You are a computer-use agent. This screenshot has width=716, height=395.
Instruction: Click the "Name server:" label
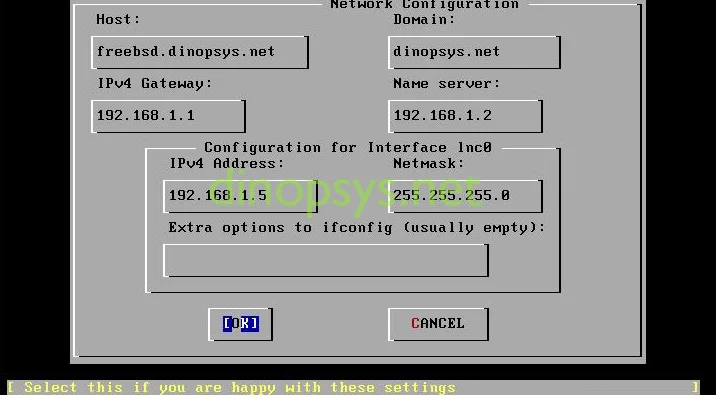tap(447, 84)
